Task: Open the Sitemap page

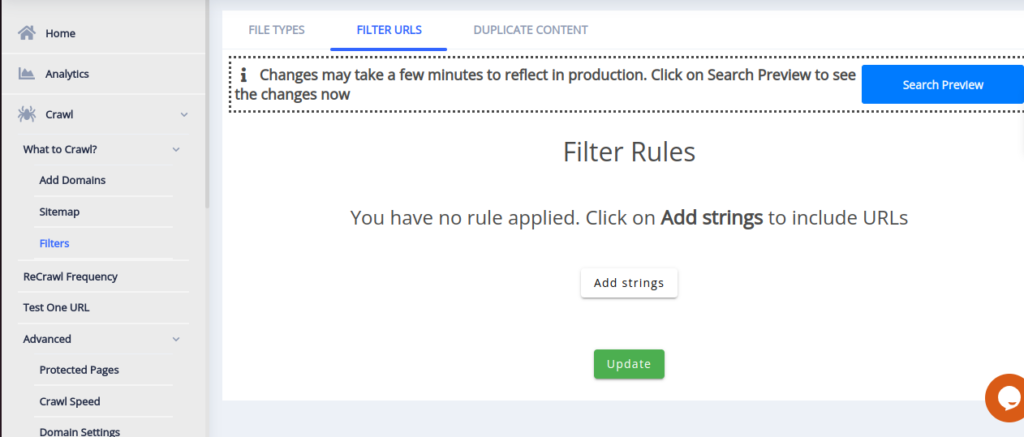Action: coord(59,212)
